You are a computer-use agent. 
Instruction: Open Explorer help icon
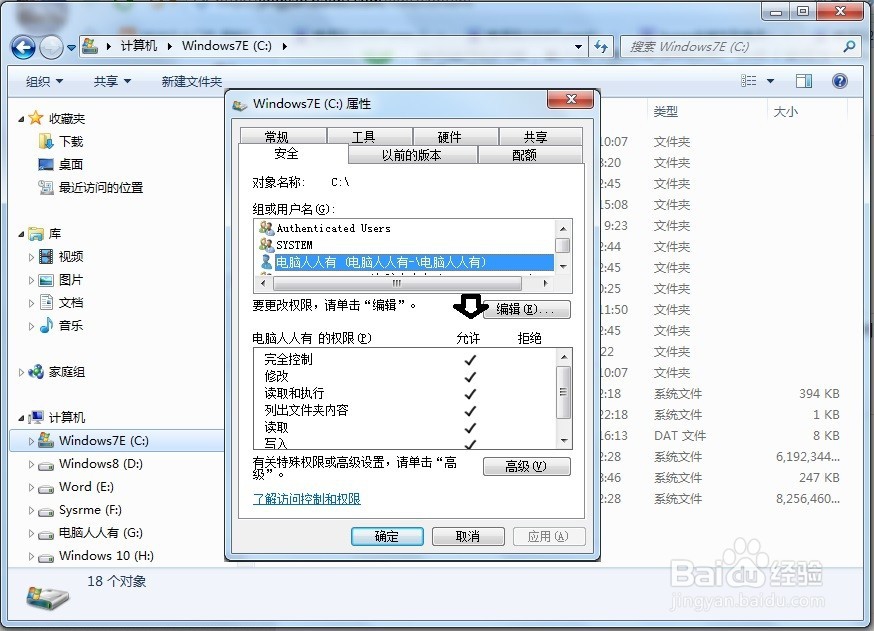[x=839, y=81]
